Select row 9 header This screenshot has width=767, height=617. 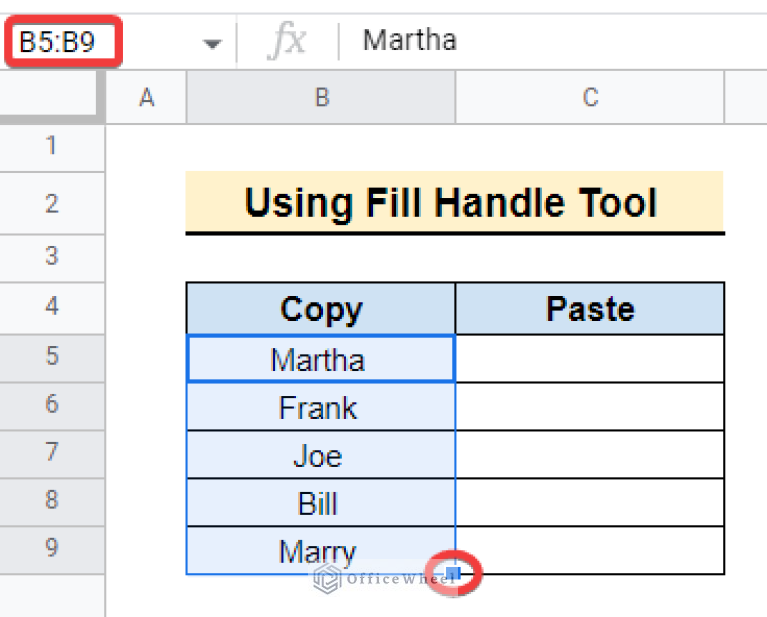52,550
